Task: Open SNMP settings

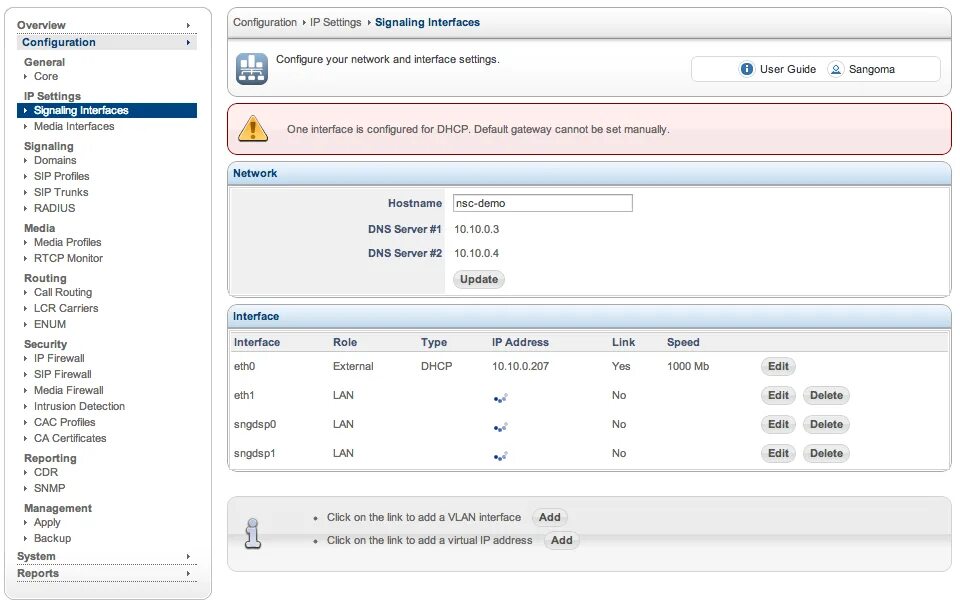Action: pos(50,488)
